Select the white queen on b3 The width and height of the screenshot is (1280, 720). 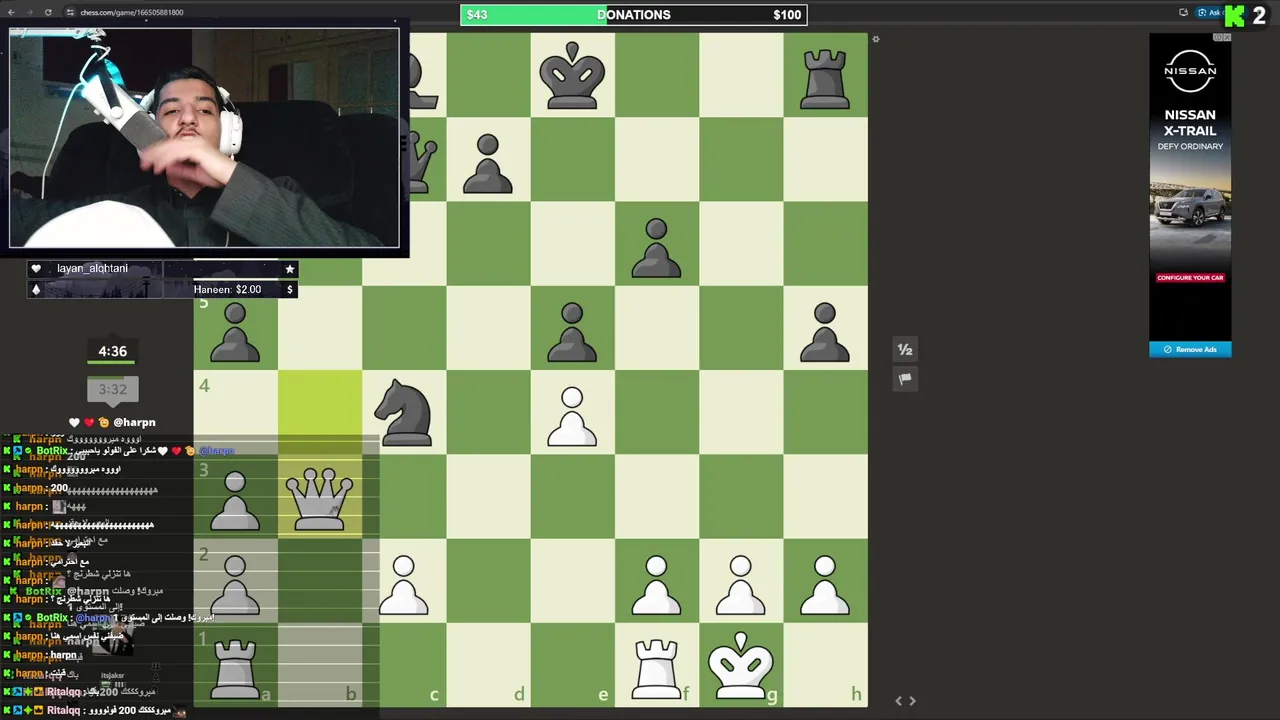pos(320,498)
